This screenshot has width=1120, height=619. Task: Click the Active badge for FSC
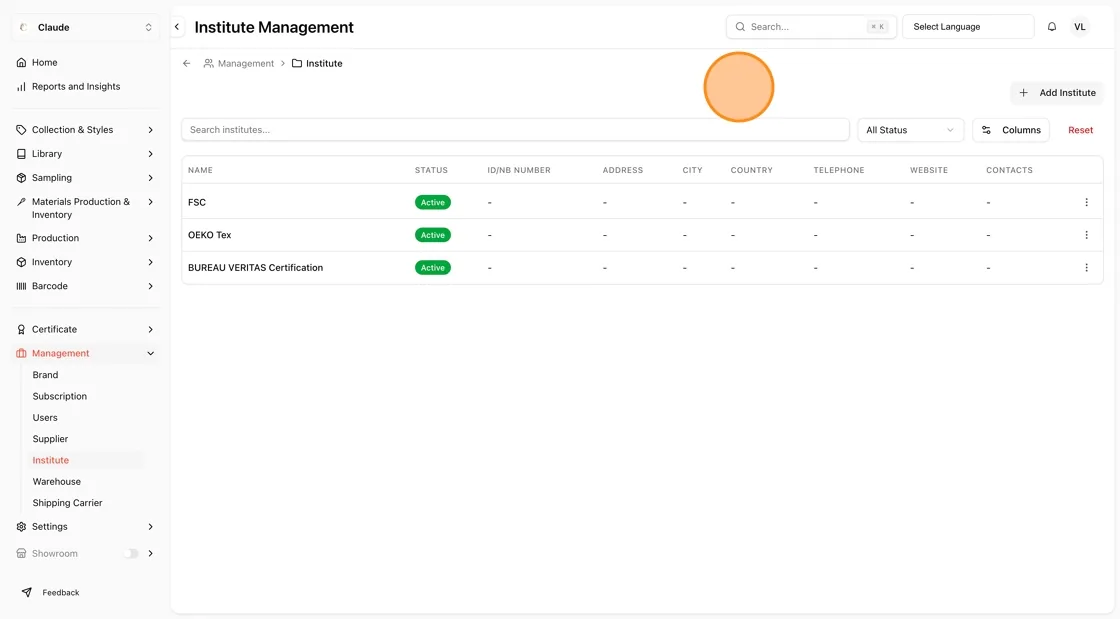tap(432, 203)
